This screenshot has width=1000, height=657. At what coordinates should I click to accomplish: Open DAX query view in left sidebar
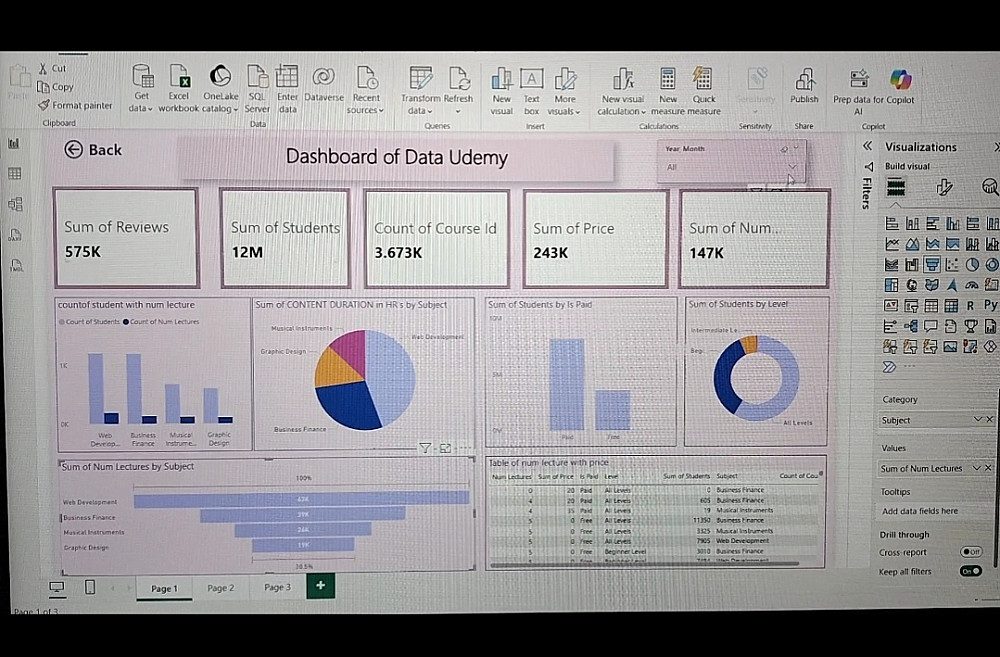click(x=15, y=235)
